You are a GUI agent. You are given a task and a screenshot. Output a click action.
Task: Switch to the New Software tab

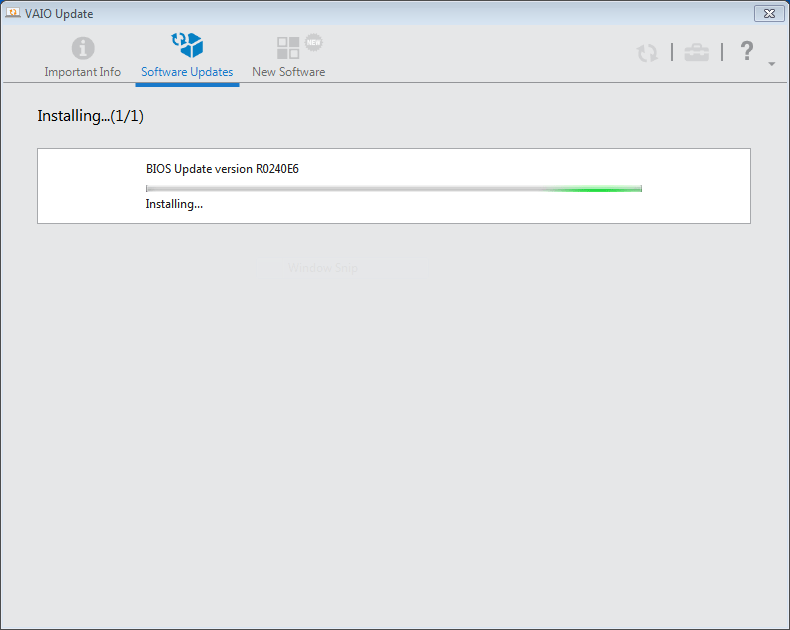[289, 57]
